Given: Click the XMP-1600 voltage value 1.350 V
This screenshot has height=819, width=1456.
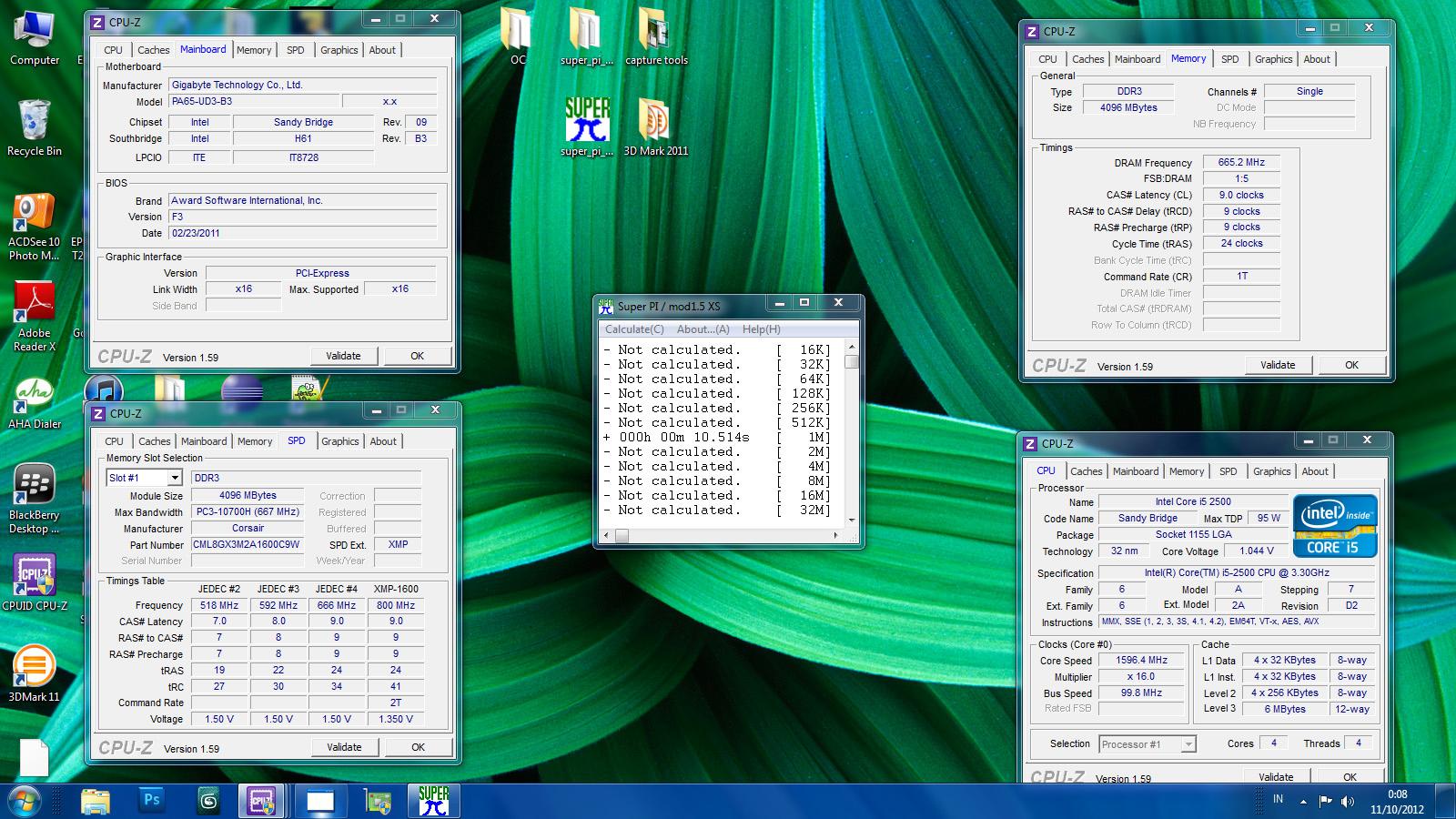Looking at the screenshot, I should (x=396, y=719).
